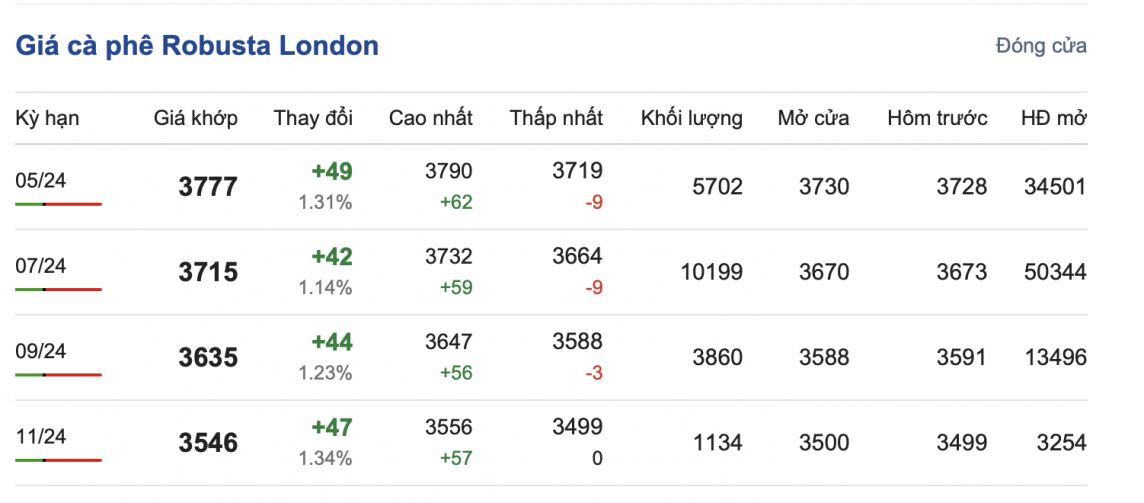The height and width of the screenshot is (503, 1144).
Task: Click the price range bar under 05/24
Action: tap(58, 204)
